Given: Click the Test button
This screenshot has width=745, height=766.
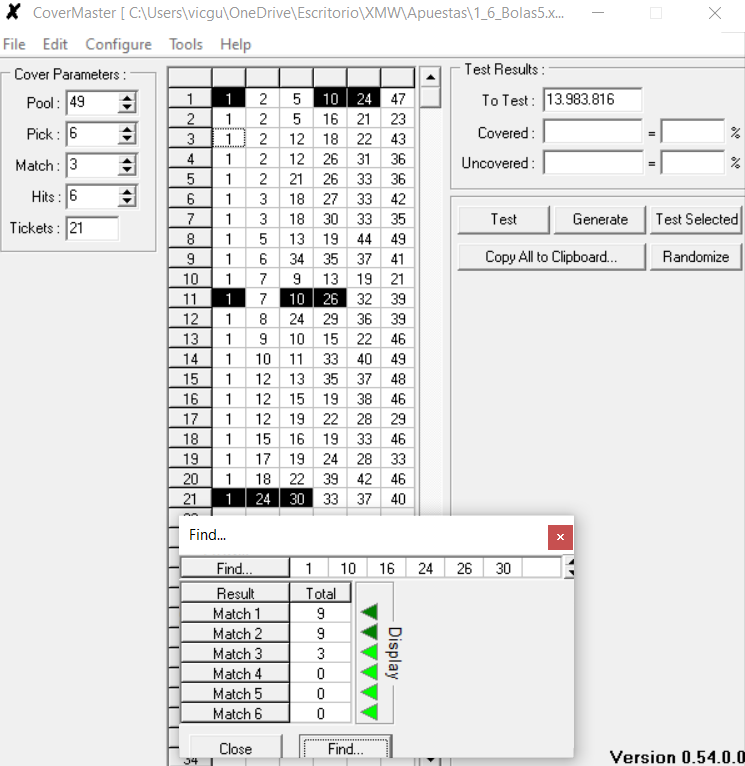Looking at the screenshot, I should (x=503, y=219).
